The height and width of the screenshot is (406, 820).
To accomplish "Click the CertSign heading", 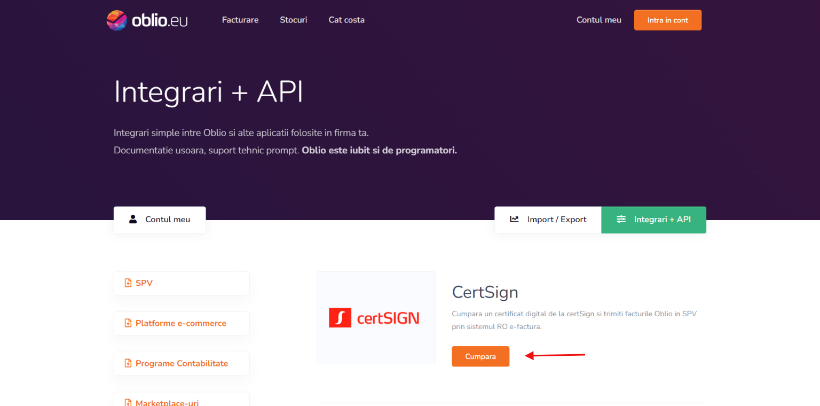I will 485,292.
